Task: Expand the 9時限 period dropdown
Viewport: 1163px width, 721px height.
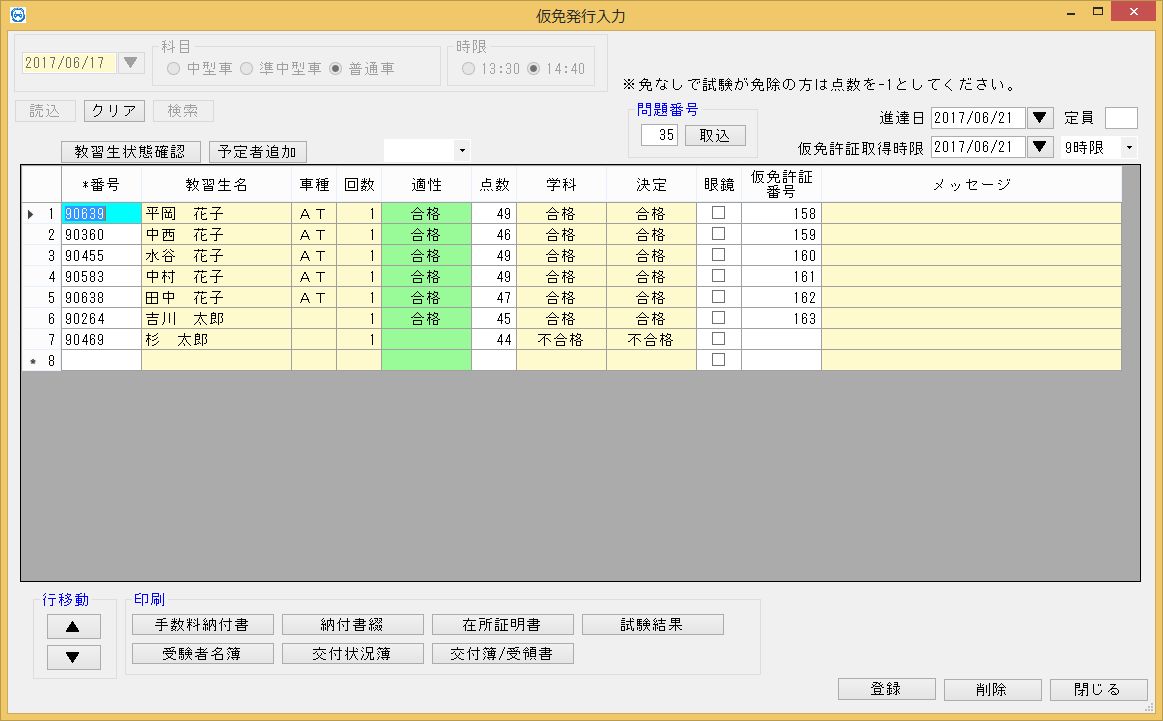Action: point(1129,148)
